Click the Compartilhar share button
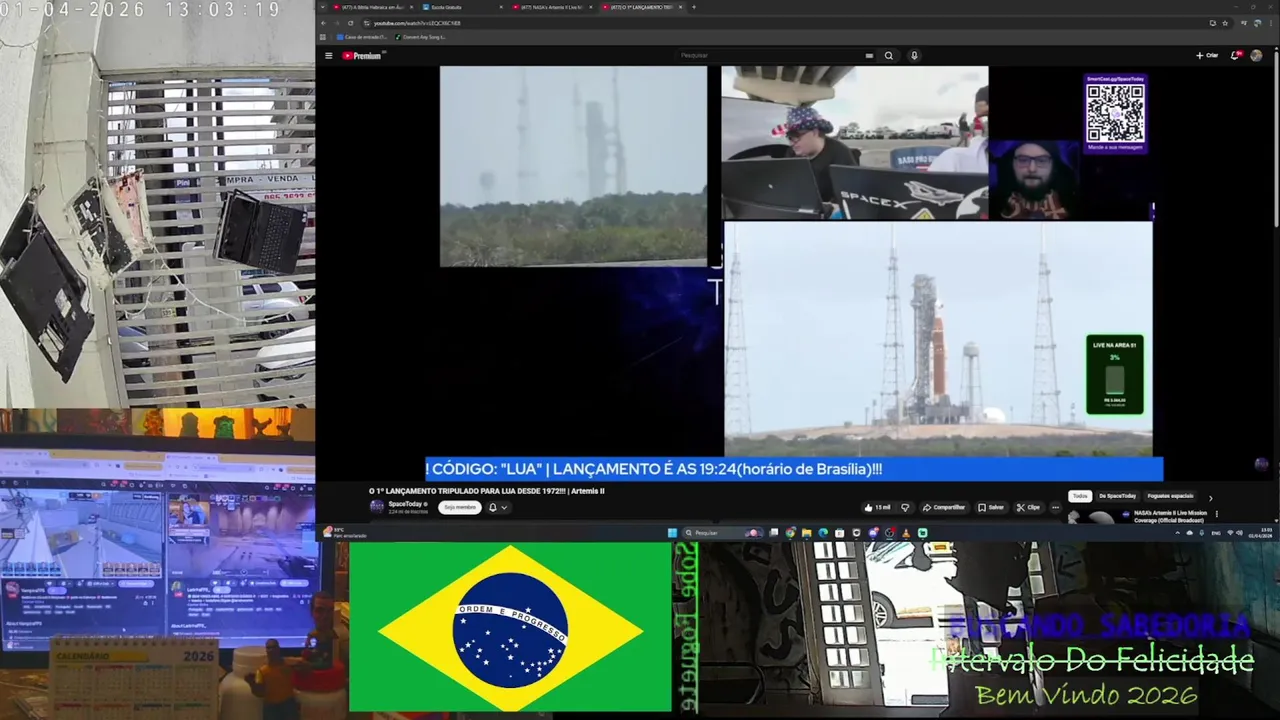 pos(944,507)
